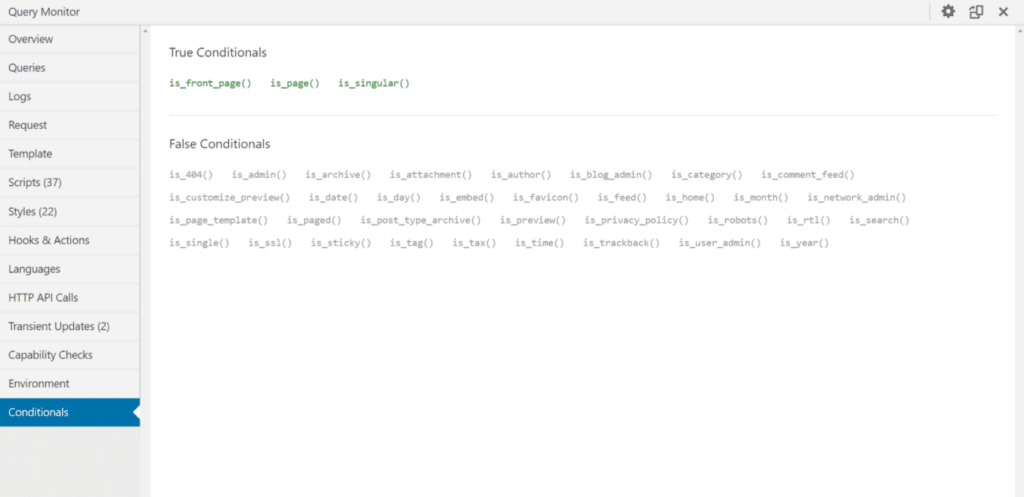Close the Query Monitor panel
1024x497 pixels.
[x=1003, y=12]
